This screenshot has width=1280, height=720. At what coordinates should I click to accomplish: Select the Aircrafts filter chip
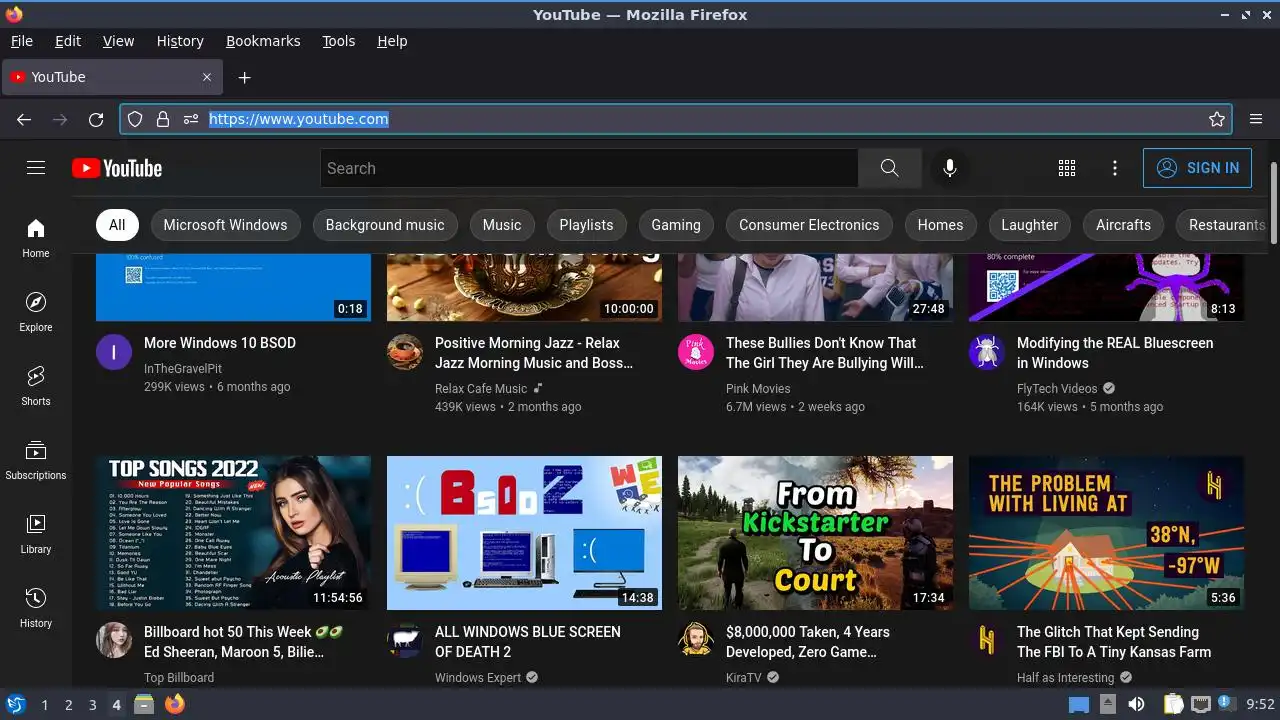[1123, 225]
